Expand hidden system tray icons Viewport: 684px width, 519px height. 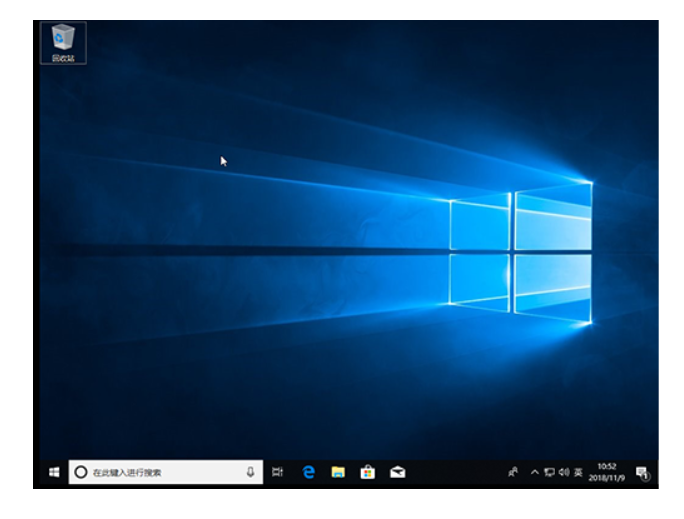coord(534,472)
